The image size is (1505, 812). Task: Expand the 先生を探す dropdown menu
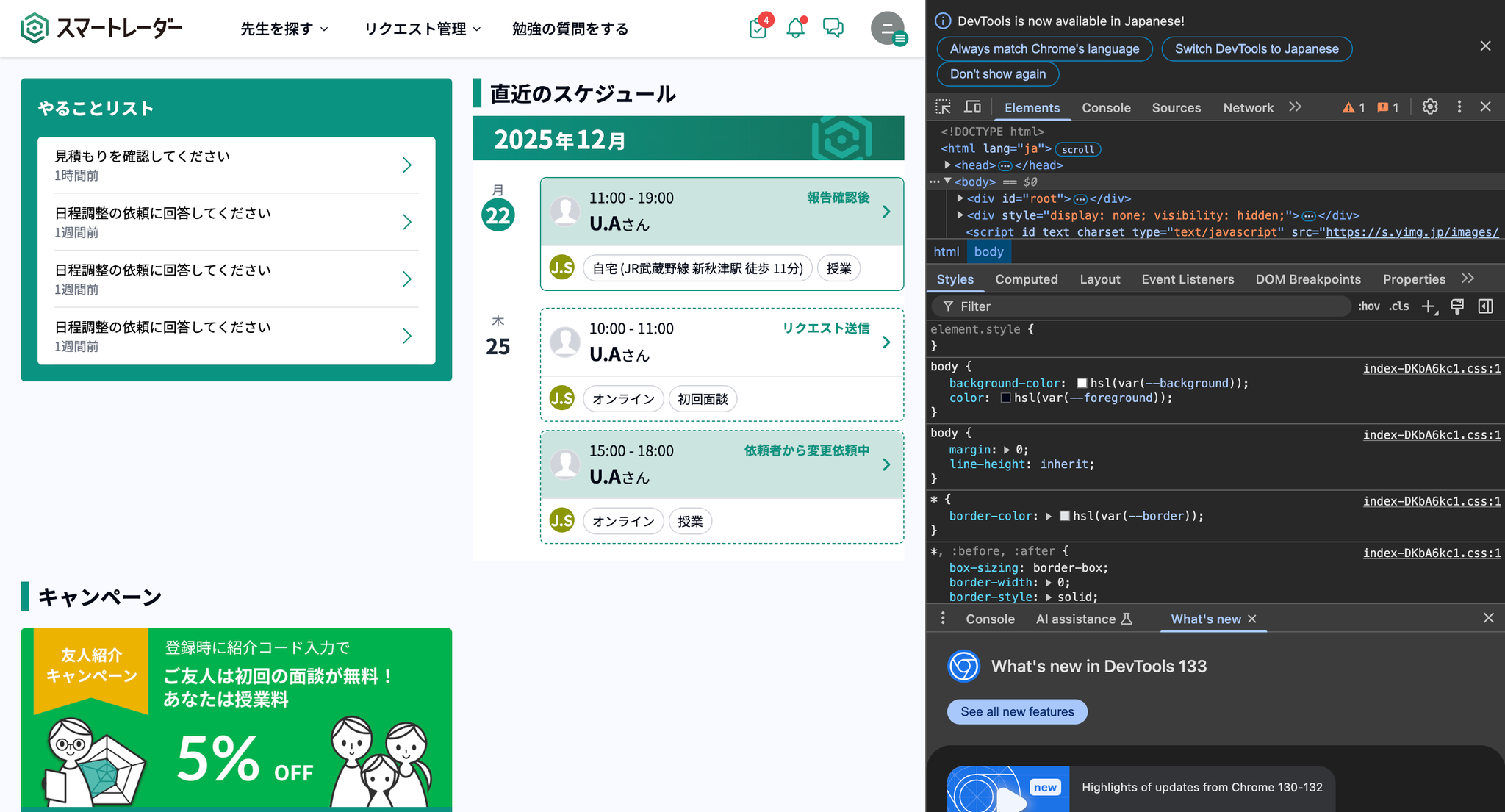coord(284,29)
